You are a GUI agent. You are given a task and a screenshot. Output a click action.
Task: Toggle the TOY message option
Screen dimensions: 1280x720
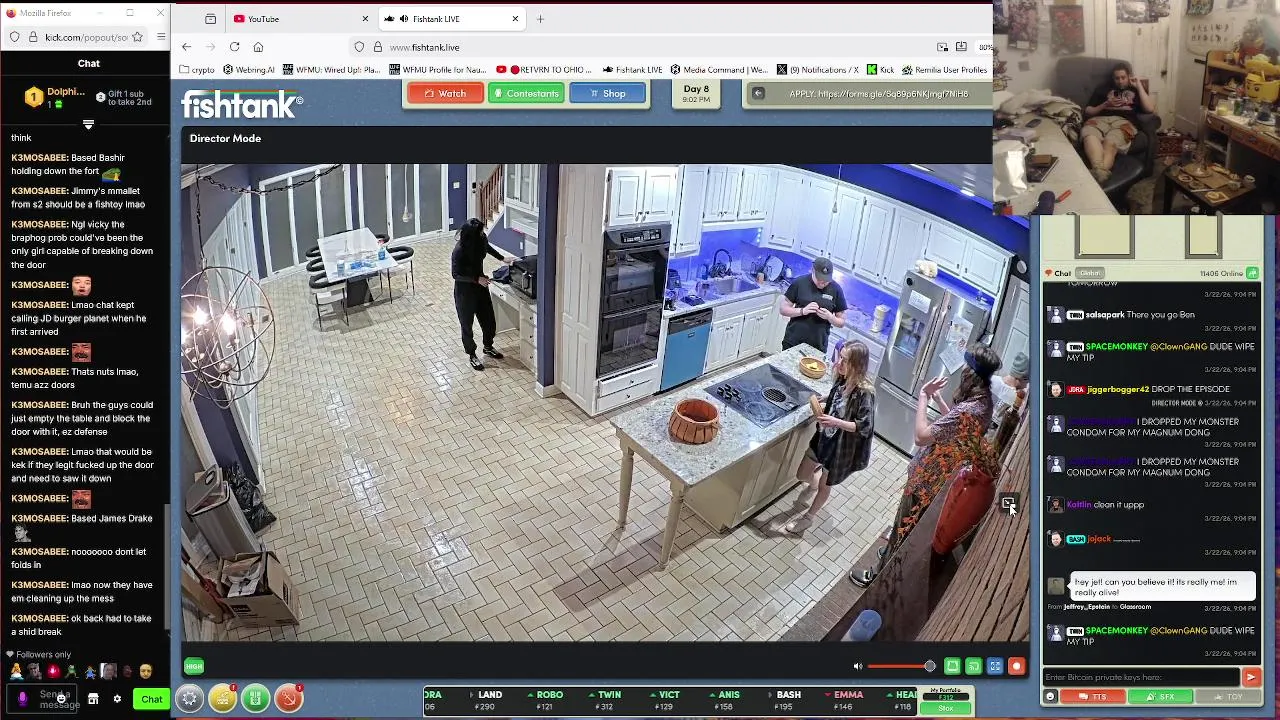[1228, 696]
